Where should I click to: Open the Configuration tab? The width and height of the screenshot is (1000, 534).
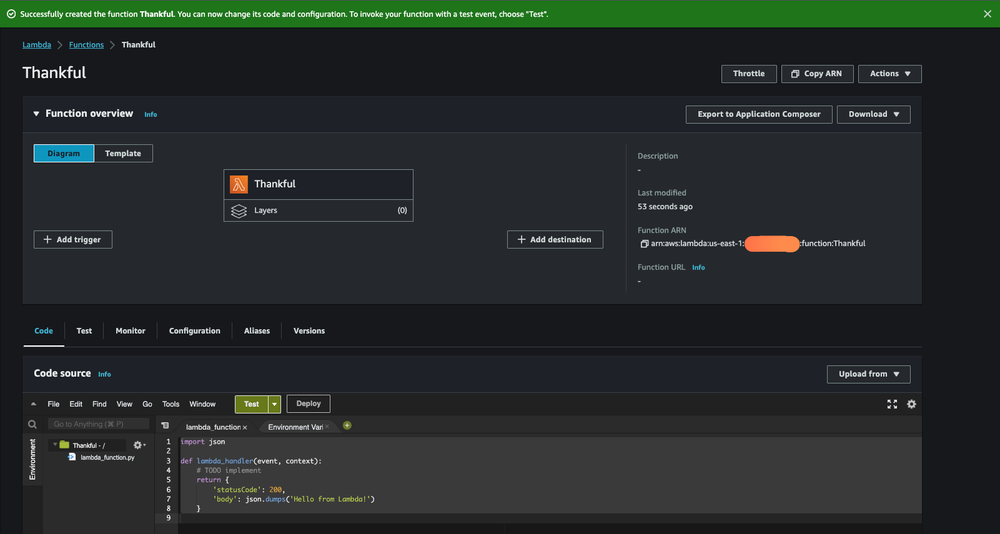click(195, 330)
